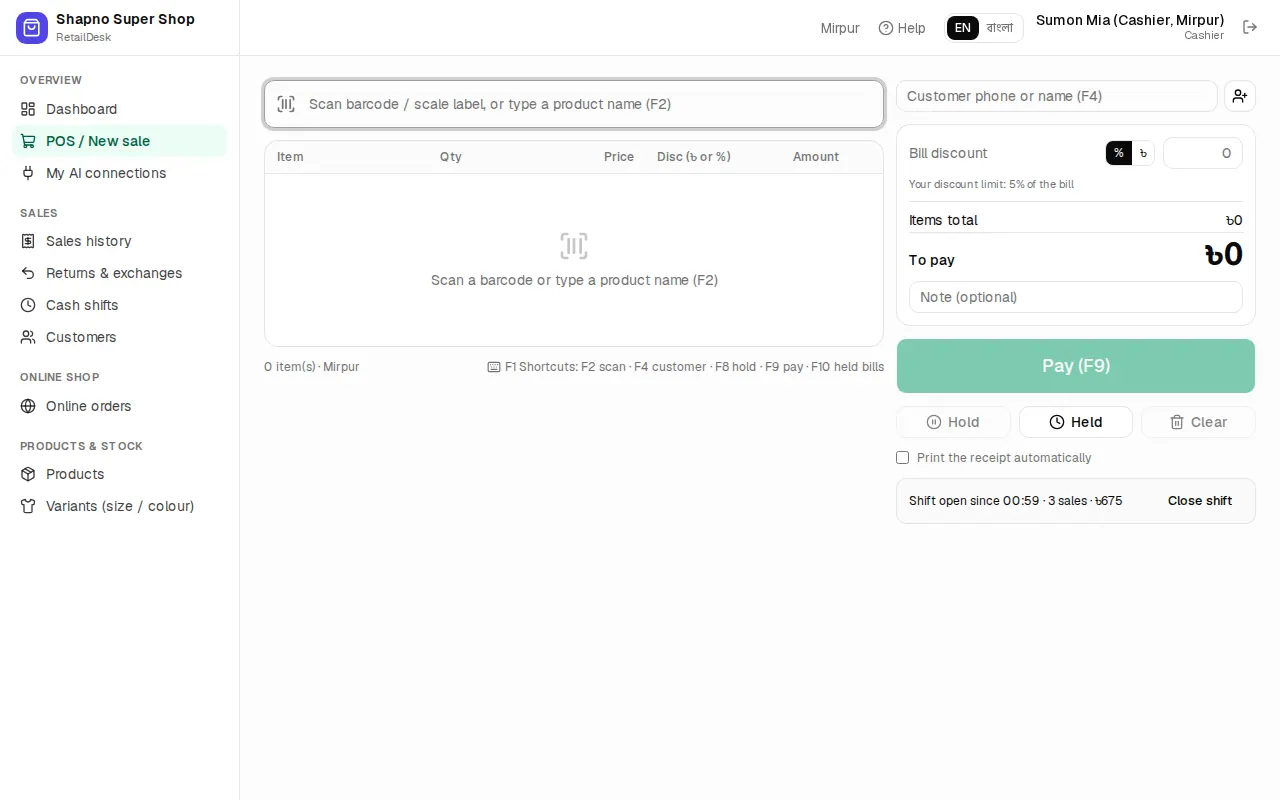This screenshot has width=1280, height=800.
Task: Click the Sumon Mia (Cashier, Mirpur) user name
Action: [x=1130, y=20]
